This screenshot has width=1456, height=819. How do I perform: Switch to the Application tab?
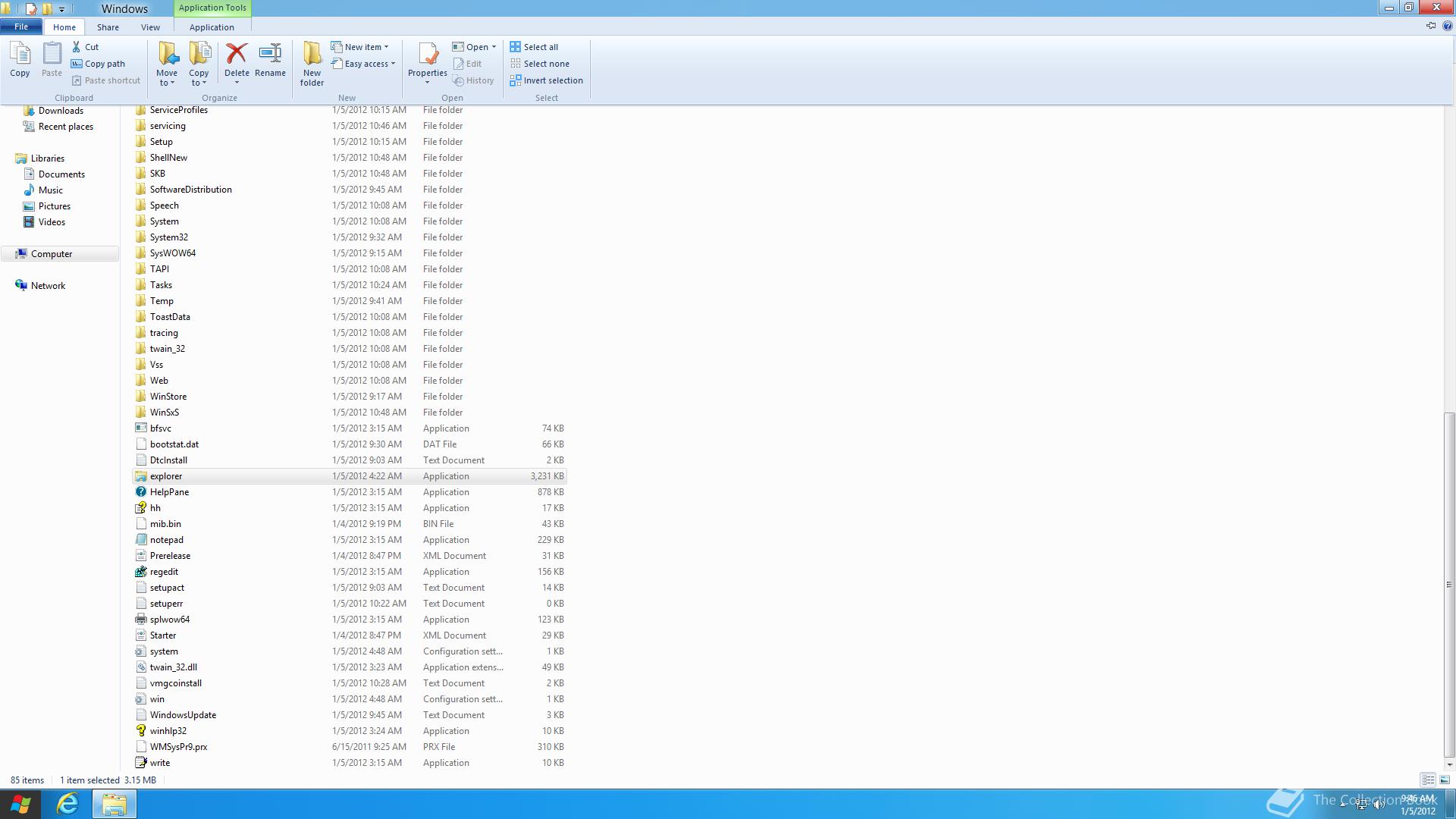[x=212, y=27]
